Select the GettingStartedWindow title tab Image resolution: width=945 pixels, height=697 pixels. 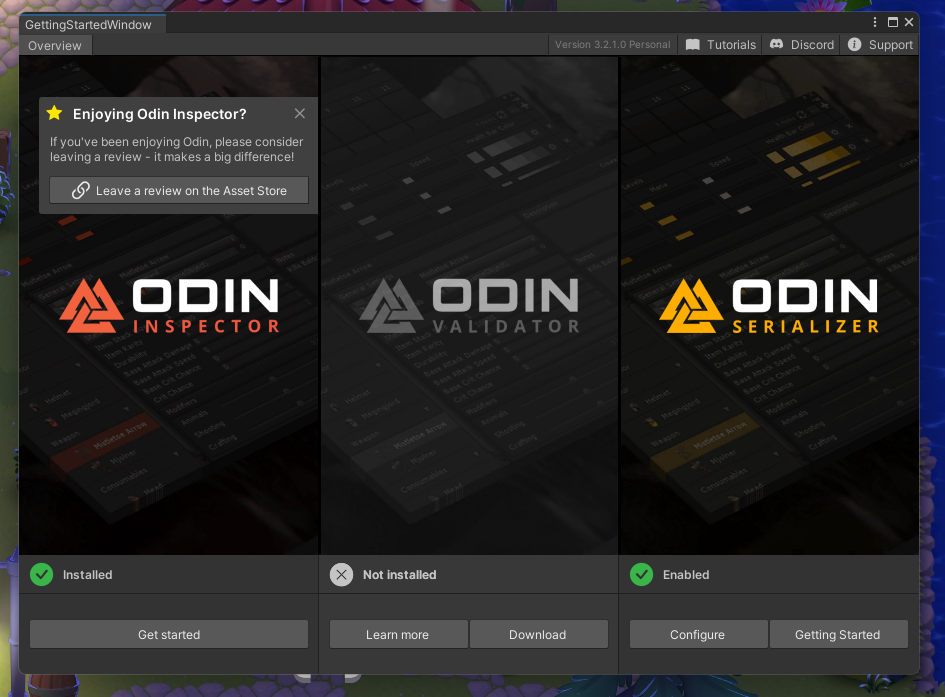(x=88, y=24)
